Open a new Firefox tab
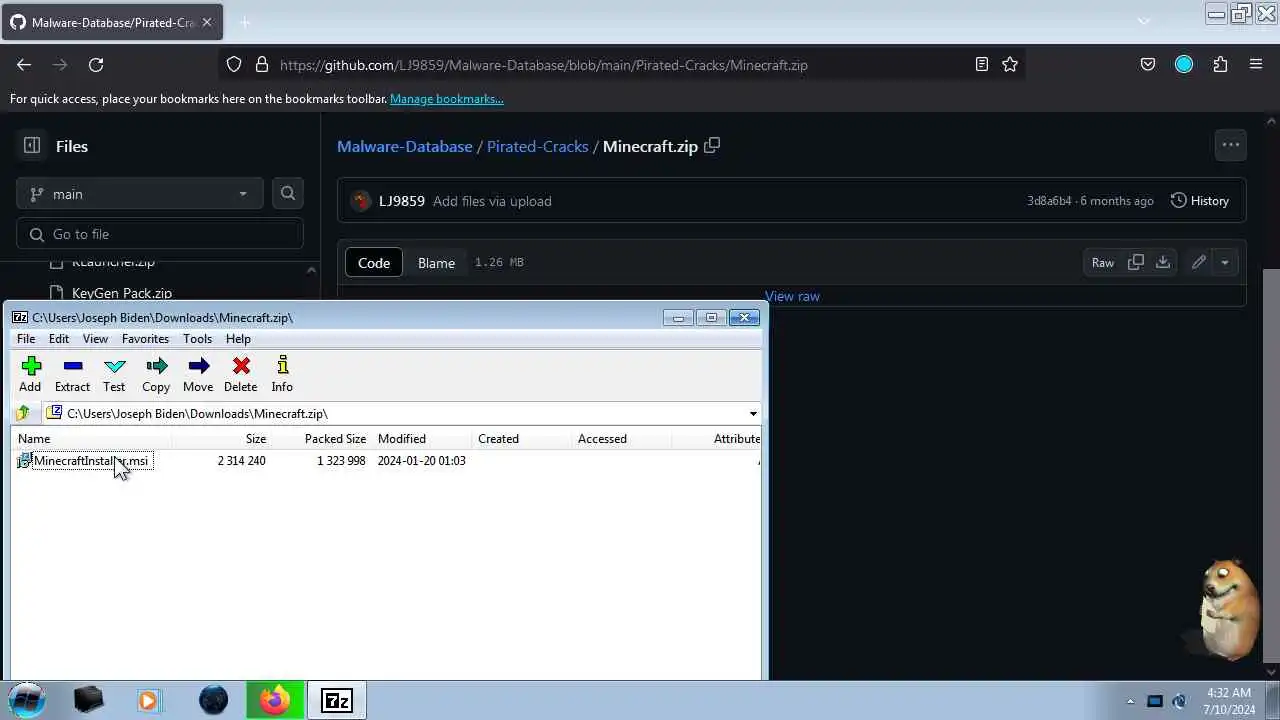Viewport: 1280px width, 720px height. coord(245,22)
